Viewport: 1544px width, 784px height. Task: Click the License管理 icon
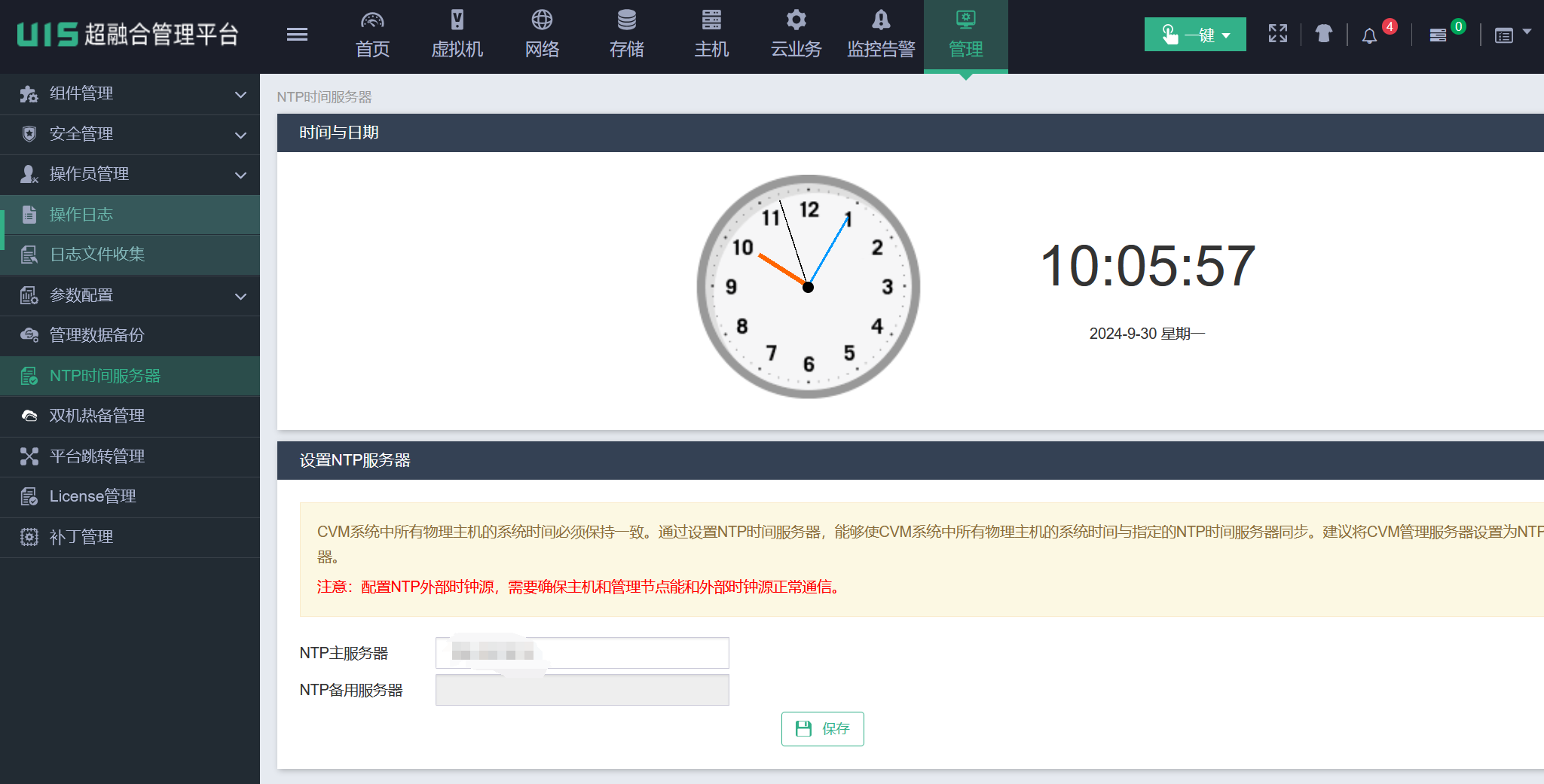tap(29, 496)
